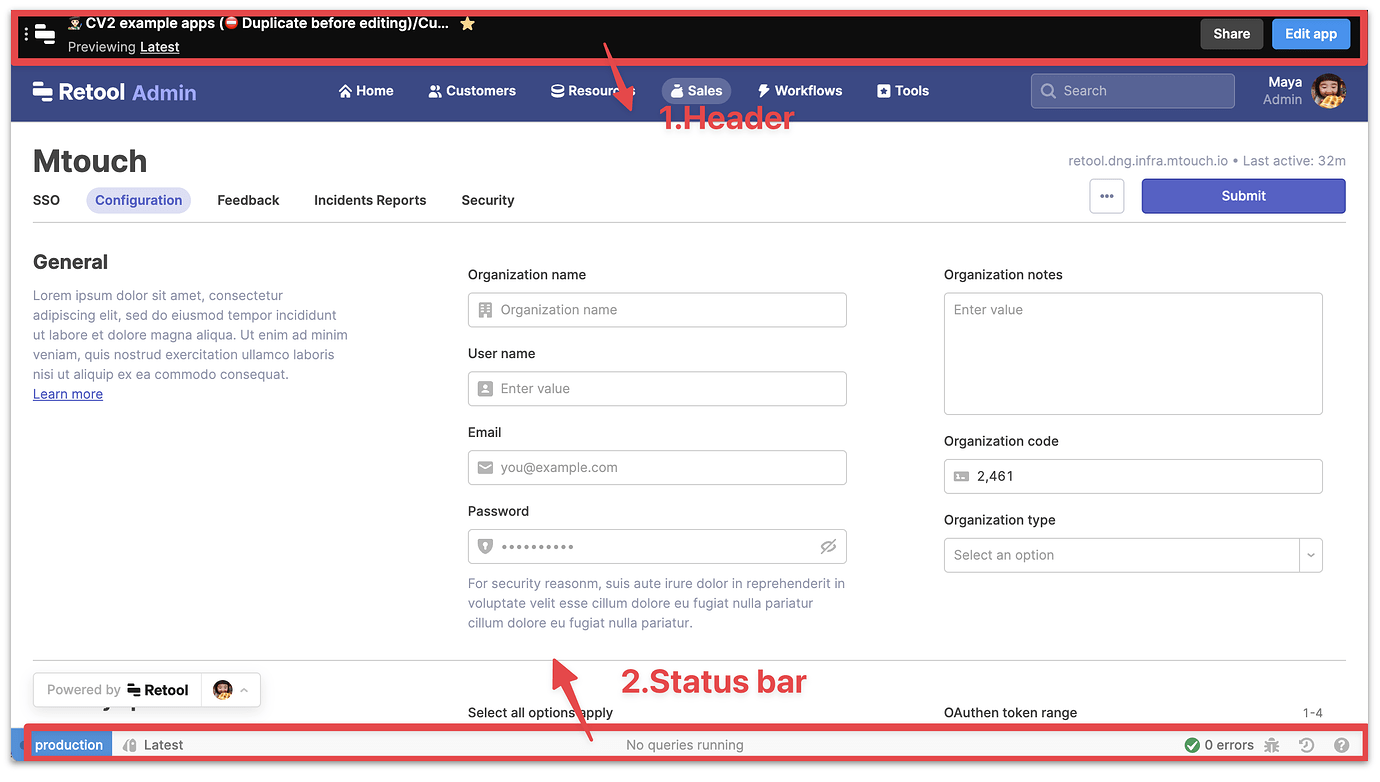Click the Organization code field

point(1133,477)
